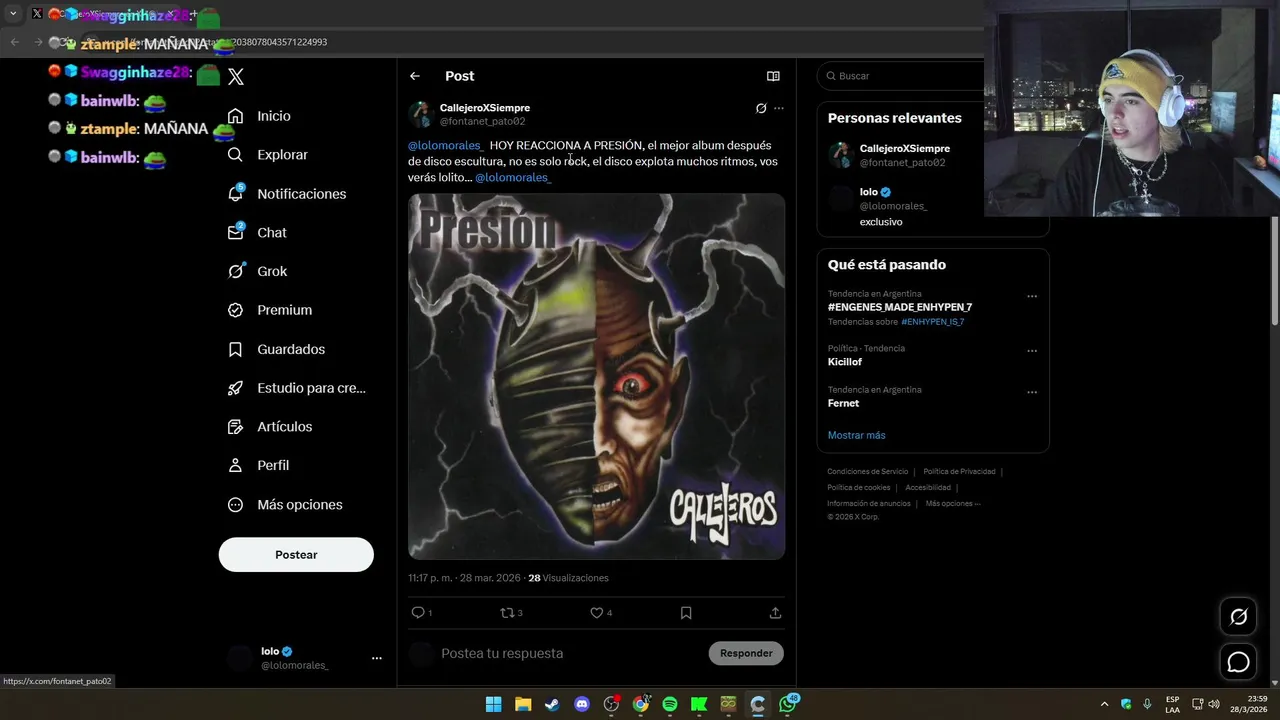Click the Responder button
This screenshot has height=720, width=1280.
point(746,653)
